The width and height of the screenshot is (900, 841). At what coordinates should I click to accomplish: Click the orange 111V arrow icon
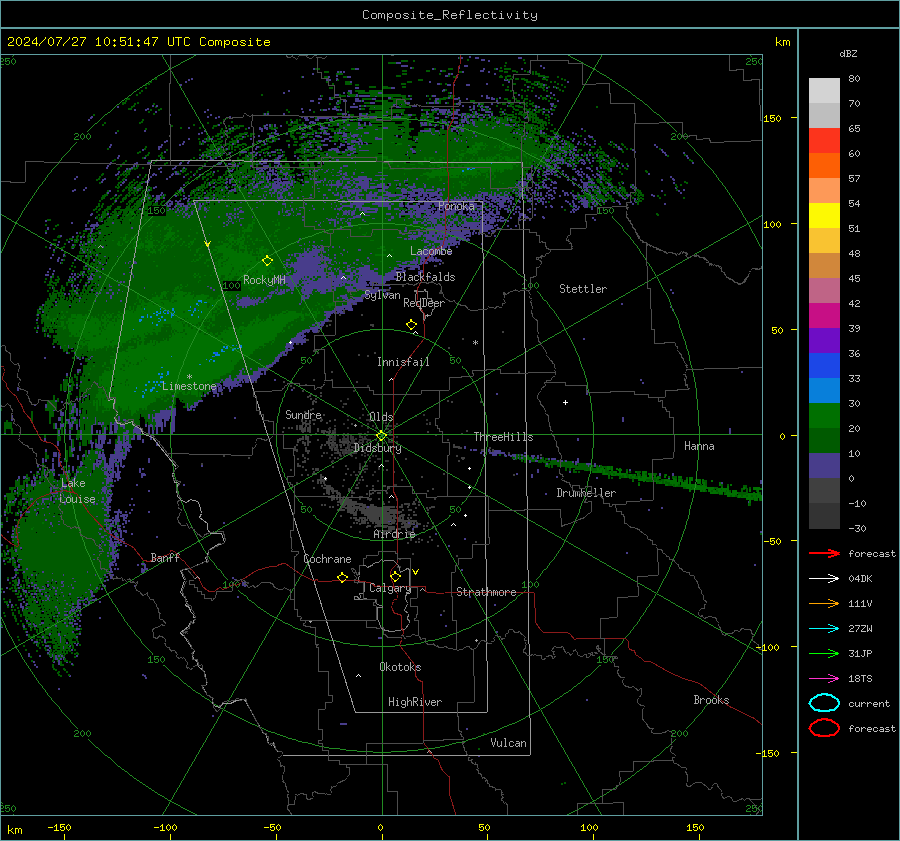click(x=824, y=603)
